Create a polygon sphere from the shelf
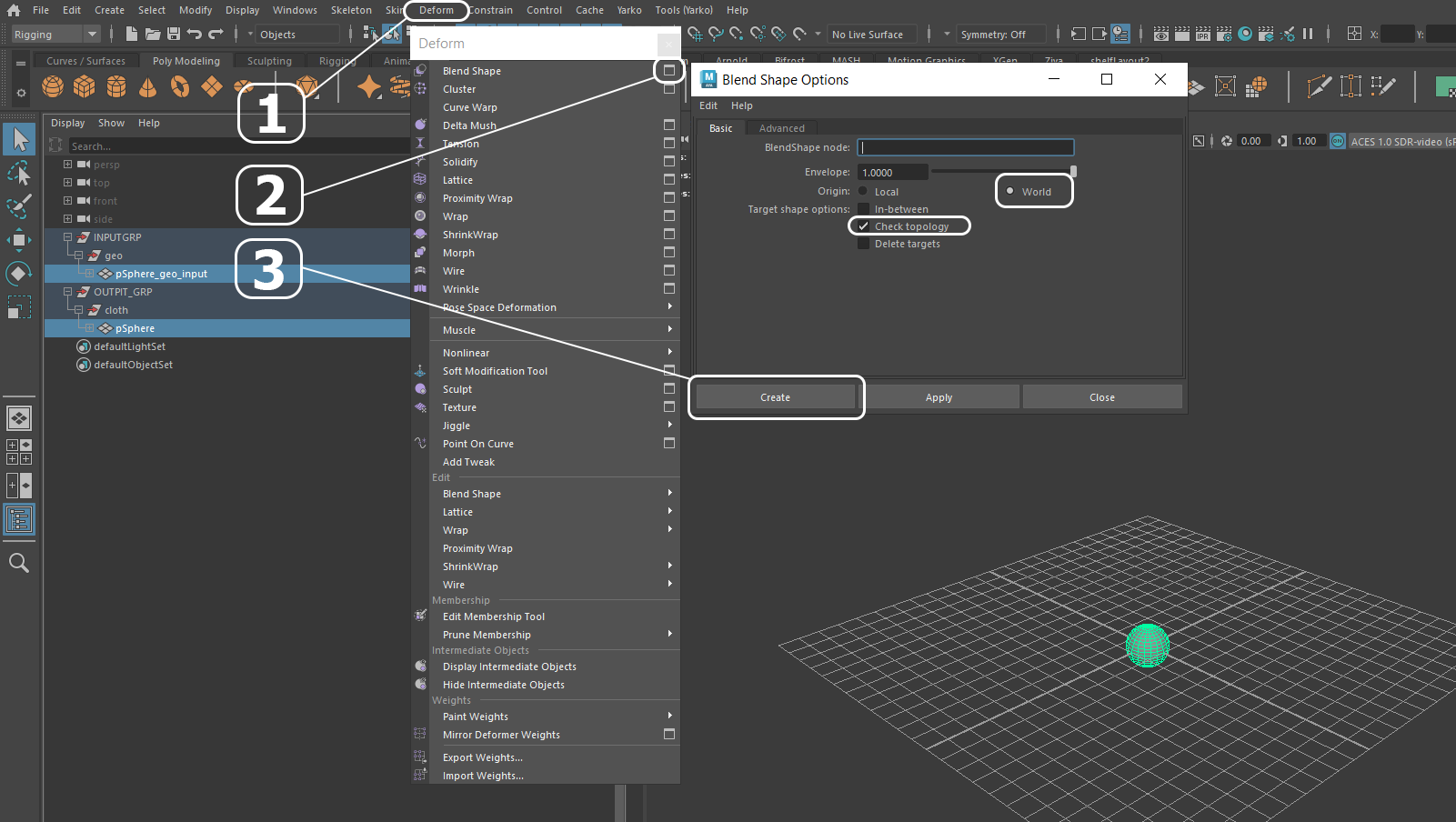This screenshot has height=822, width=1456. [x=54, y=86]
